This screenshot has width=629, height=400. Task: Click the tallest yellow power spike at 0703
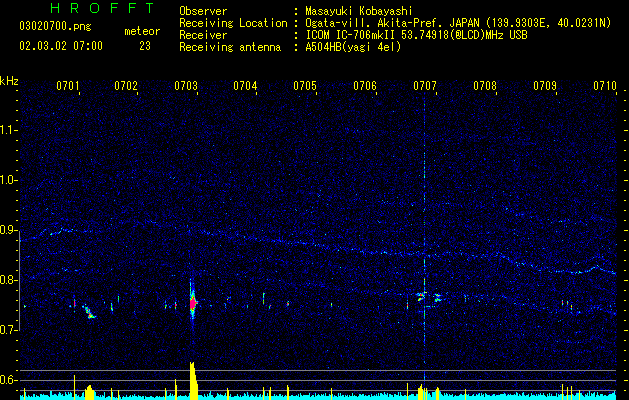[193, 380]
